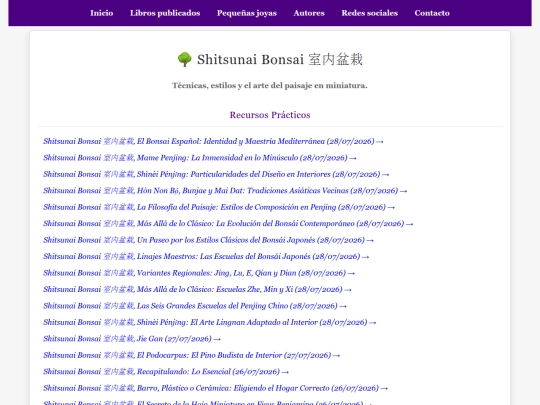Open El Arte Lingnan Adaptado al Interior link
Viewport: 540px width, 405px height.
[210, 322]
